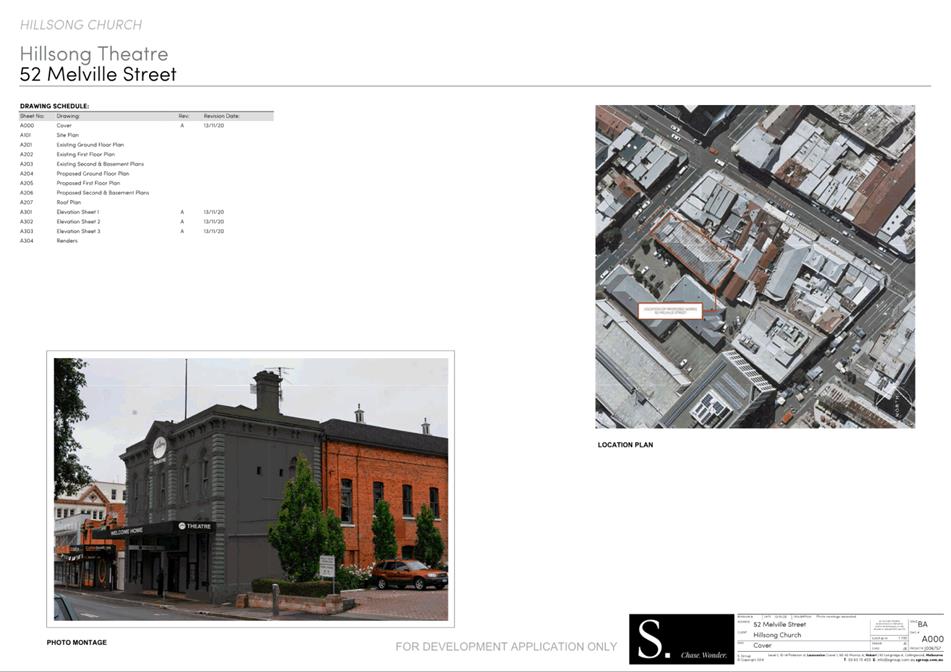Select sheet number A303

[27, 231]
